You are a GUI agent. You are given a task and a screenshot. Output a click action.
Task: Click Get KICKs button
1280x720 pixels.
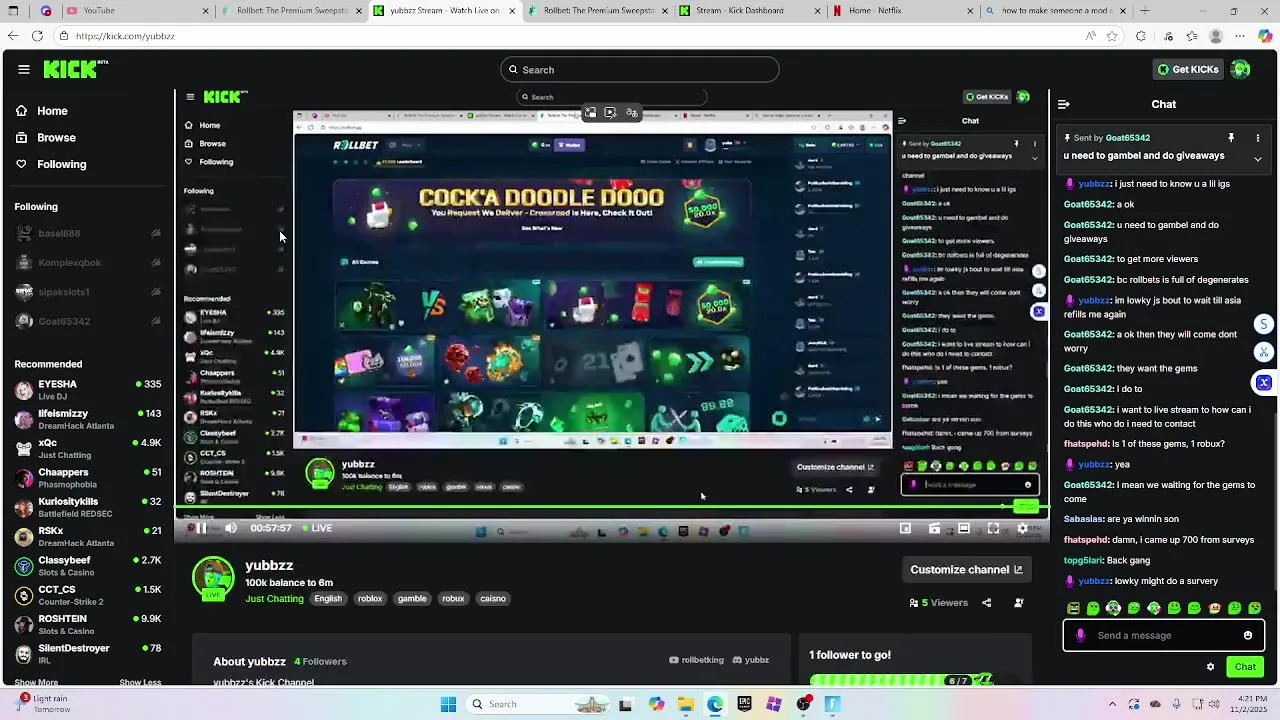(x=1188, y=69)
